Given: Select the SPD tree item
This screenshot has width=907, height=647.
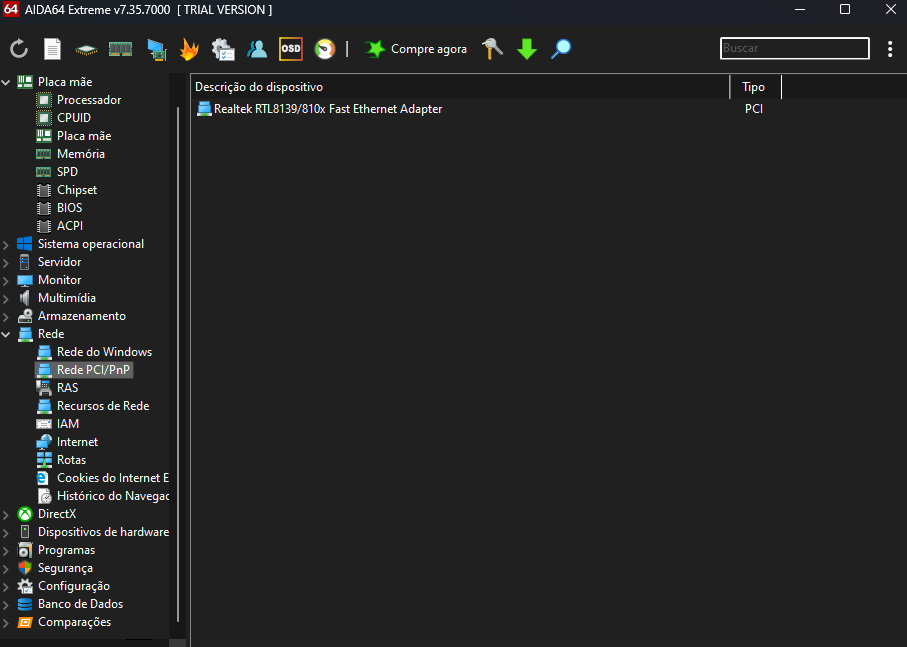Looking at the screenshot, I should pyautogui.click(x=67, y=172).
